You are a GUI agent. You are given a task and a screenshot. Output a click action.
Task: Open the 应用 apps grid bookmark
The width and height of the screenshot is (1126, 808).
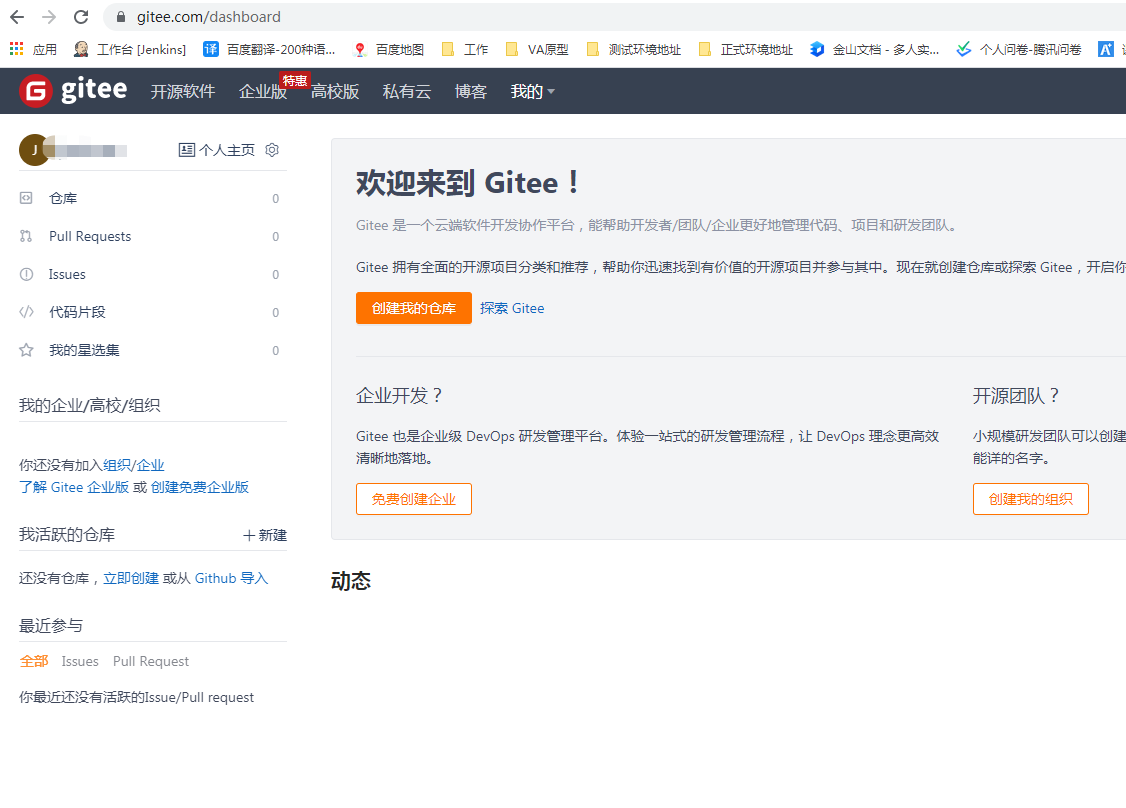coord(33,49)
